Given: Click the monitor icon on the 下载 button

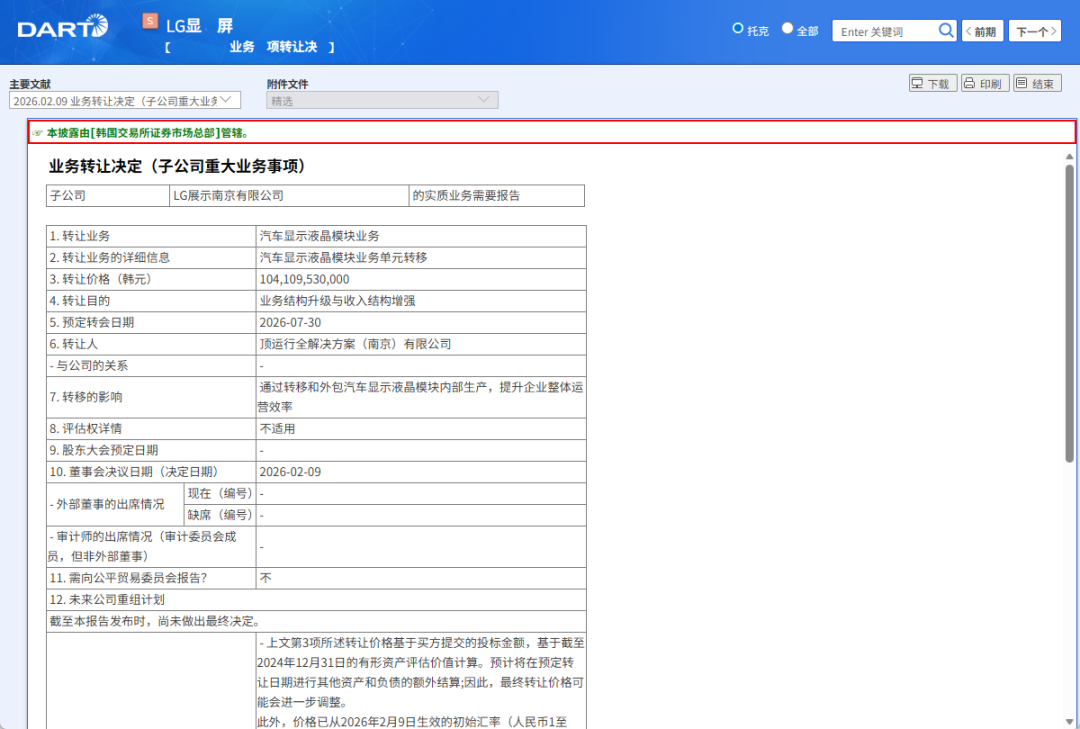Looking at the screenshot, I should (917, 83).
